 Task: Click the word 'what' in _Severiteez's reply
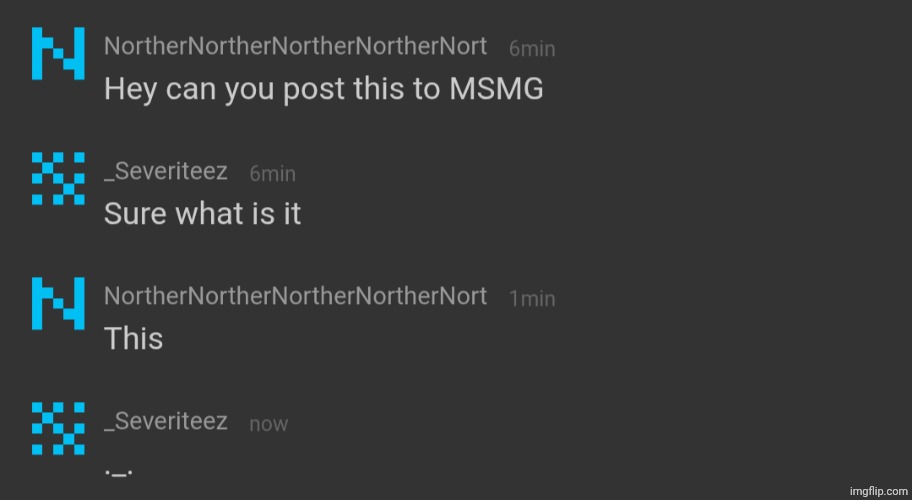point(211,213)
